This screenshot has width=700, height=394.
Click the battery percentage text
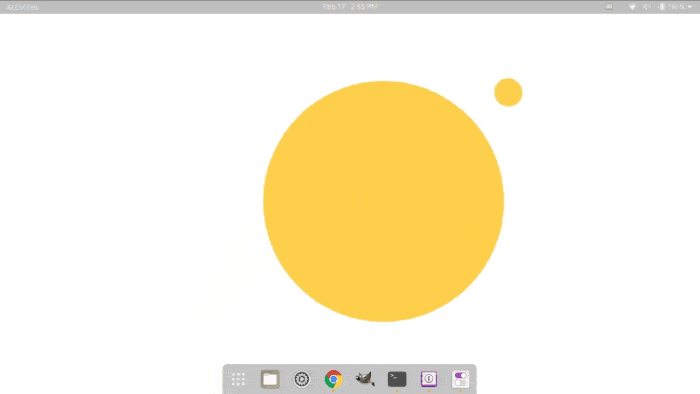coord(676,7)
